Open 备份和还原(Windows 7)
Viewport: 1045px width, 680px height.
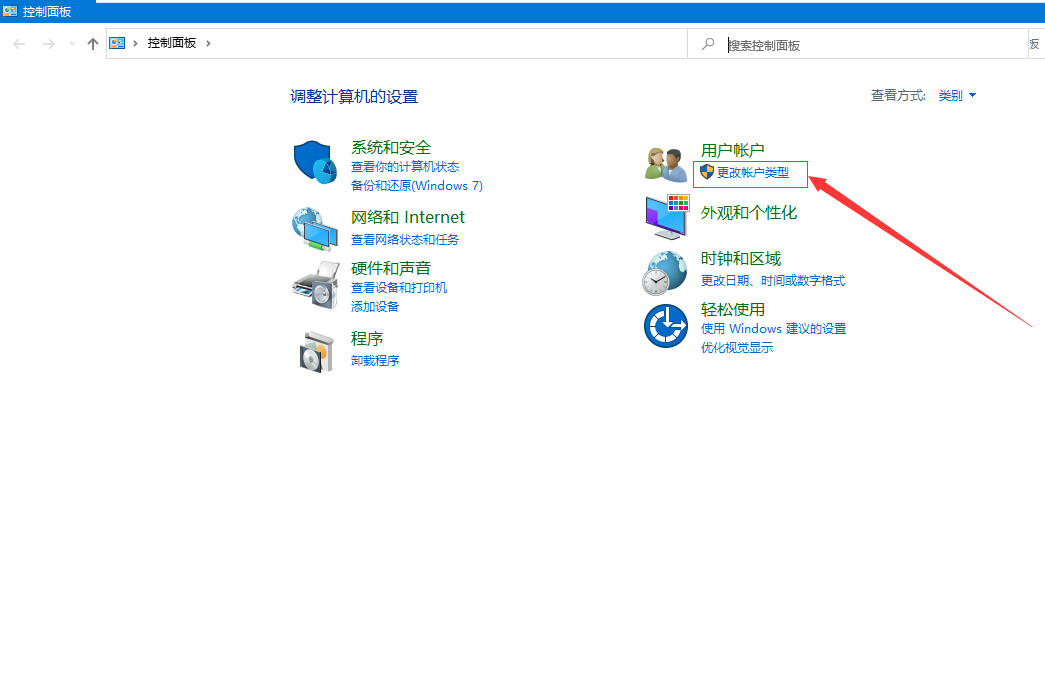pyautogui.click(x=416, y=185)
